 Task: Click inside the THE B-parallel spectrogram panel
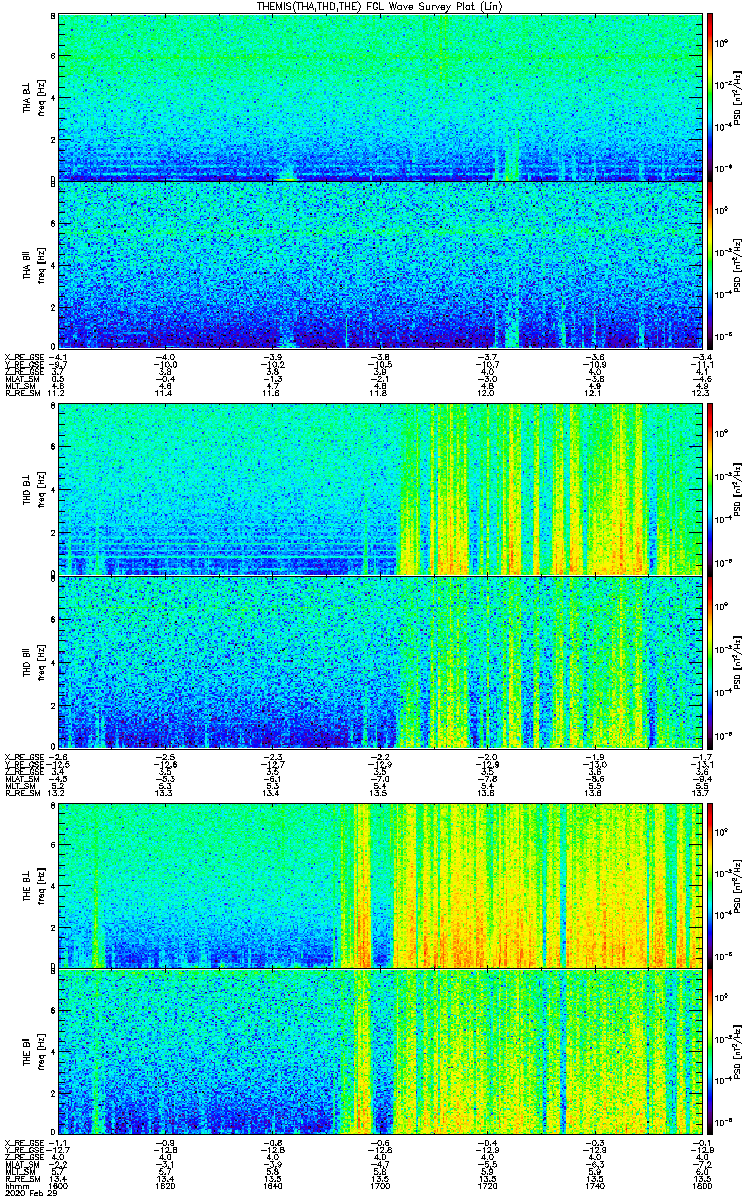point(380,1051)
